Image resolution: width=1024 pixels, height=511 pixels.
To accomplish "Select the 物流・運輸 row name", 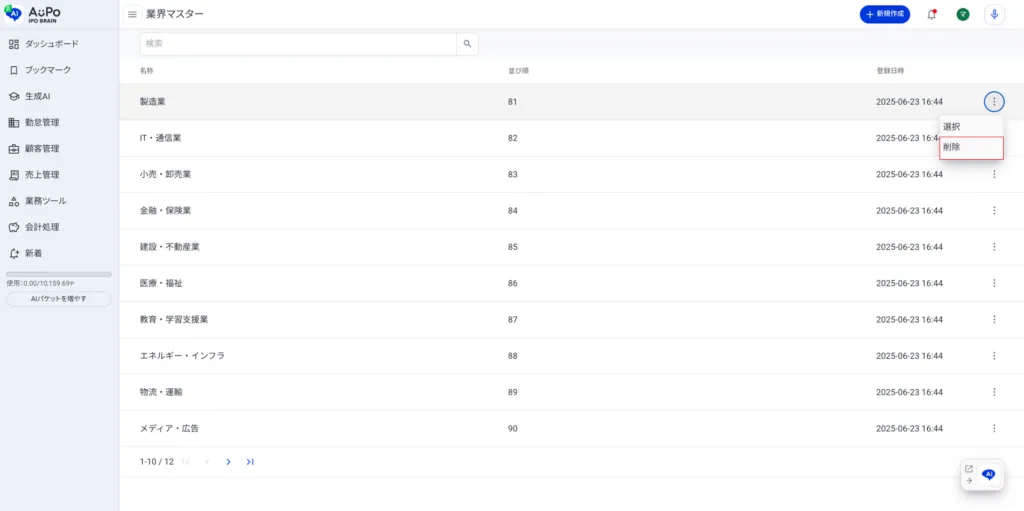I will [x=161, y=392].
